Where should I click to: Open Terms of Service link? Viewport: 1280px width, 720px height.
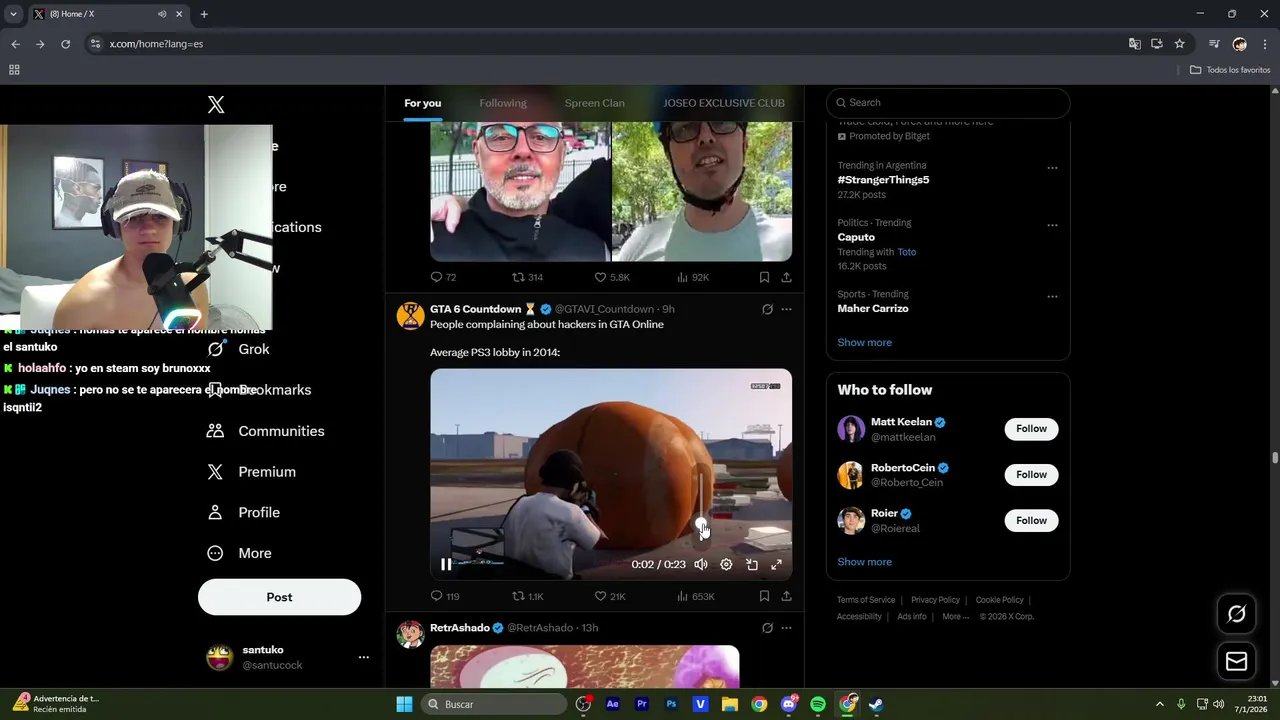(866, 600)
